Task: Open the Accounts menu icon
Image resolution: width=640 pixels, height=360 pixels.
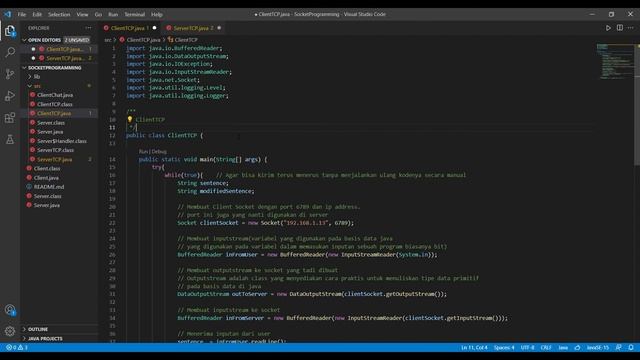Action: click(10, 310)
